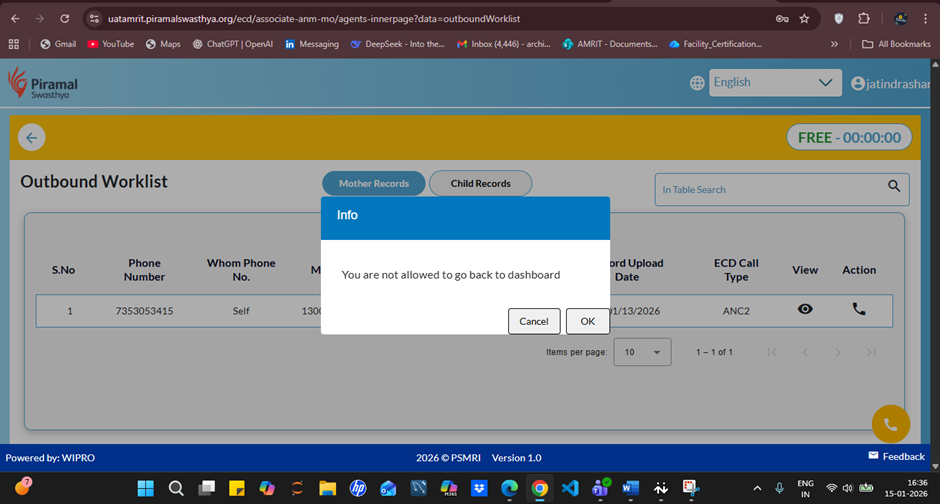
Task: Bookmark page using the star icon
Action: click(804, 19)
